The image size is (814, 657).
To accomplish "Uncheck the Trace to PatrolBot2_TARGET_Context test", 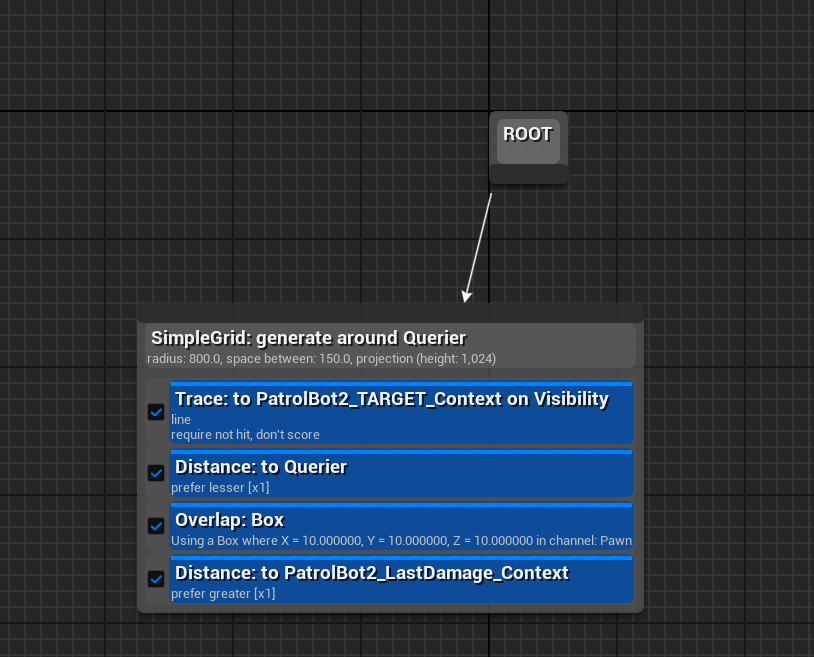I will click(156, 412).
